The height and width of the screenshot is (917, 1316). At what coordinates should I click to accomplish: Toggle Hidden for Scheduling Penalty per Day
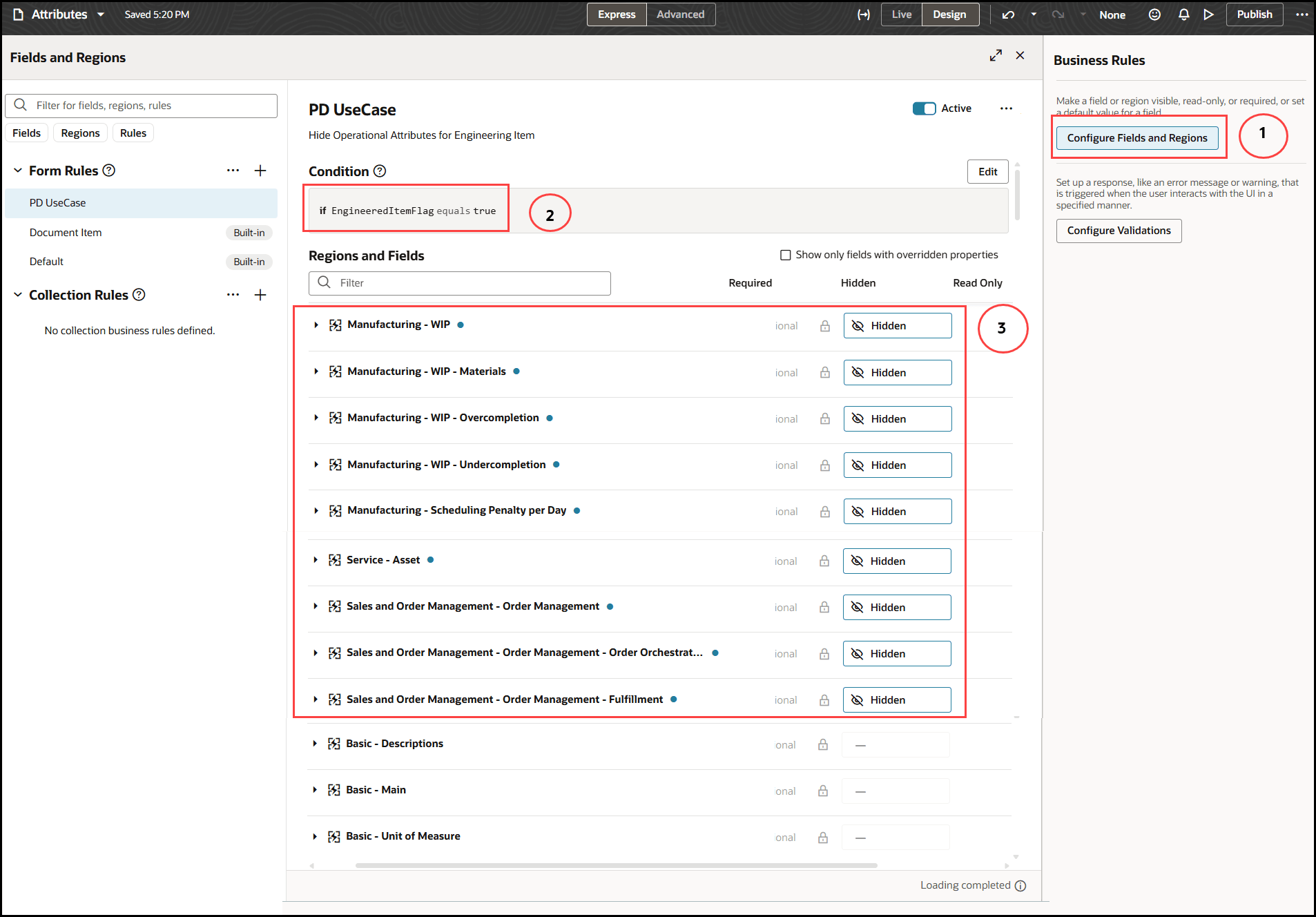tap(898, 512)
